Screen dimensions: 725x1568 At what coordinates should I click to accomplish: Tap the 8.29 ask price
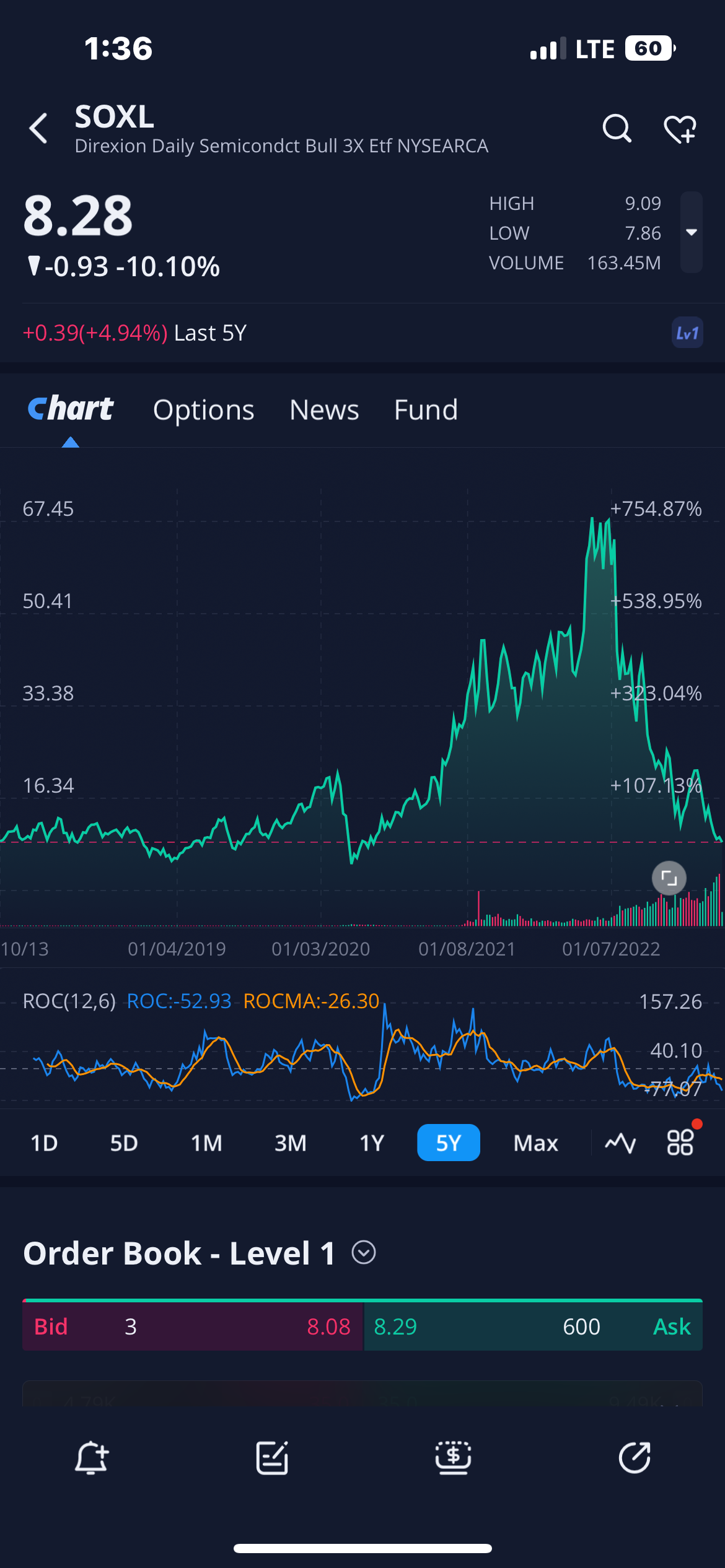pos(395,1326)
